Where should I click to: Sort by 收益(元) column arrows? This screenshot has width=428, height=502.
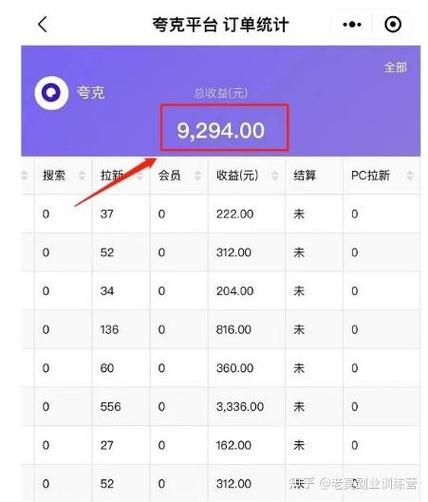275,175
